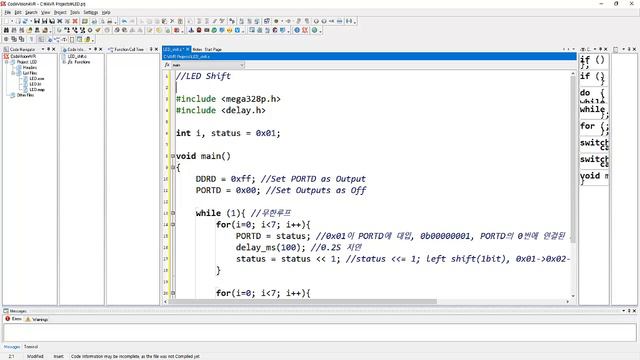Open the Messages panel dropdown arrow

pos(624,311)
